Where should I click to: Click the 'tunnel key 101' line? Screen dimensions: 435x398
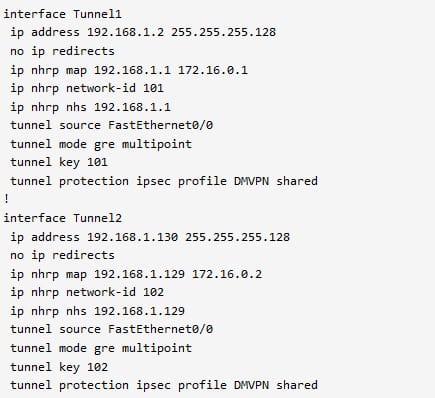(x=59, y=162)
